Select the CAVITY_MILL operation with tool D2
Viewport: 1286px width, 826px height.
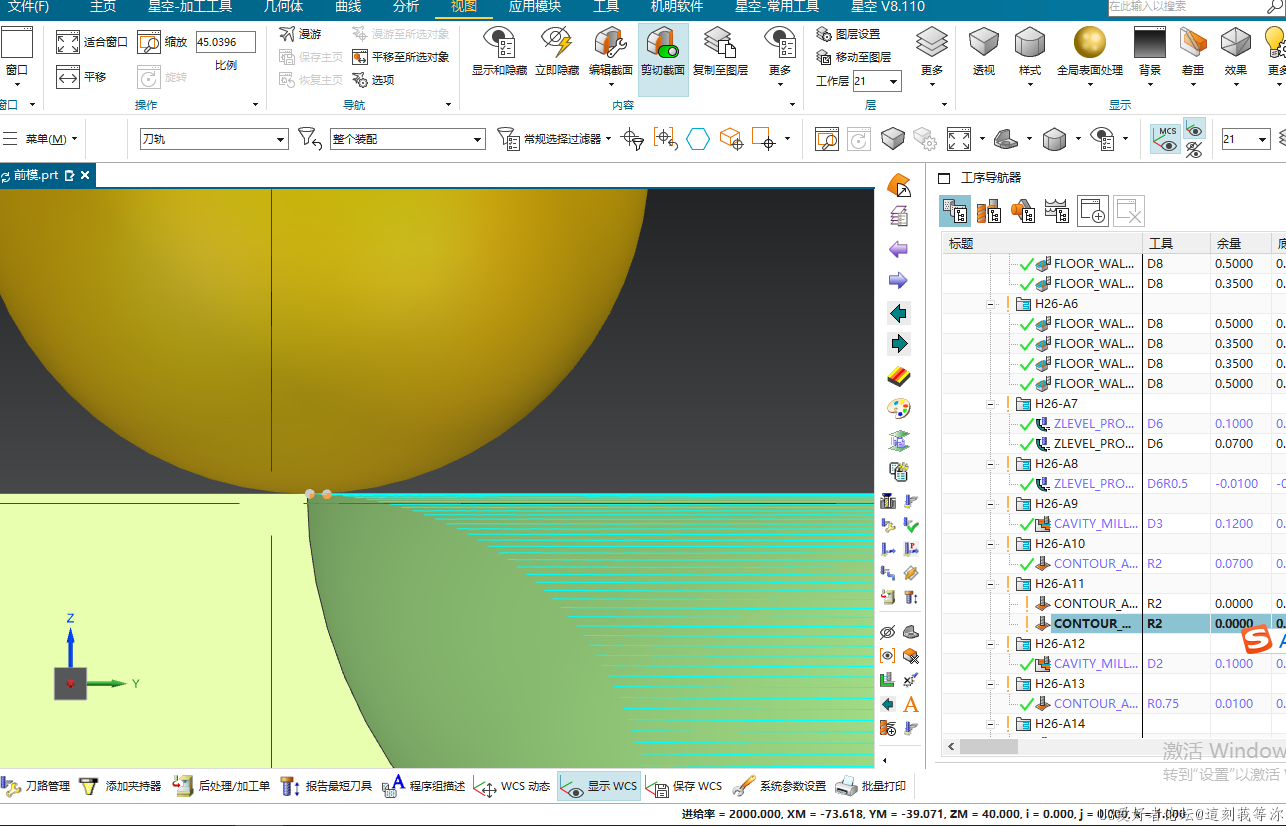point(1114,664)
